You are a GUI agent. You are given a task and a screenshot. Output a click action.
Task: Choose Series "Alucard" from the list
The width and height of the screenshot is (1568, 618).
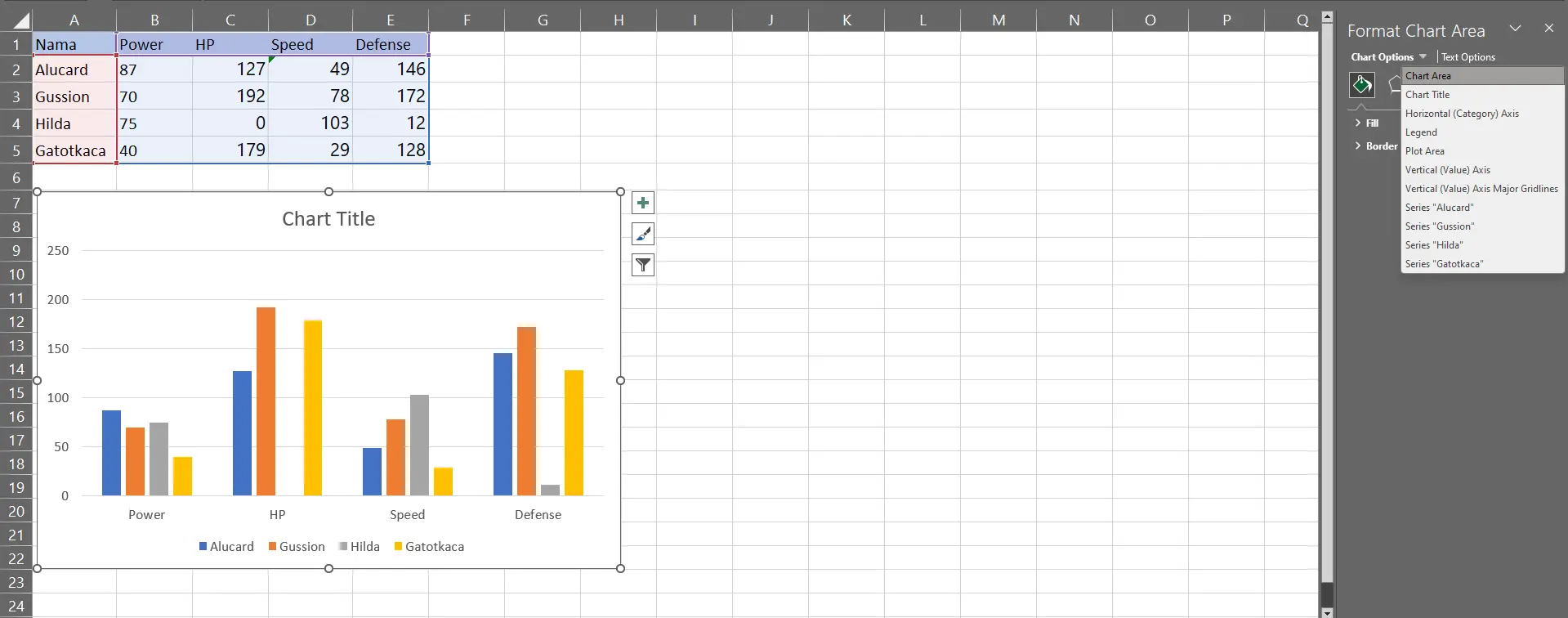pos(1482,208)
